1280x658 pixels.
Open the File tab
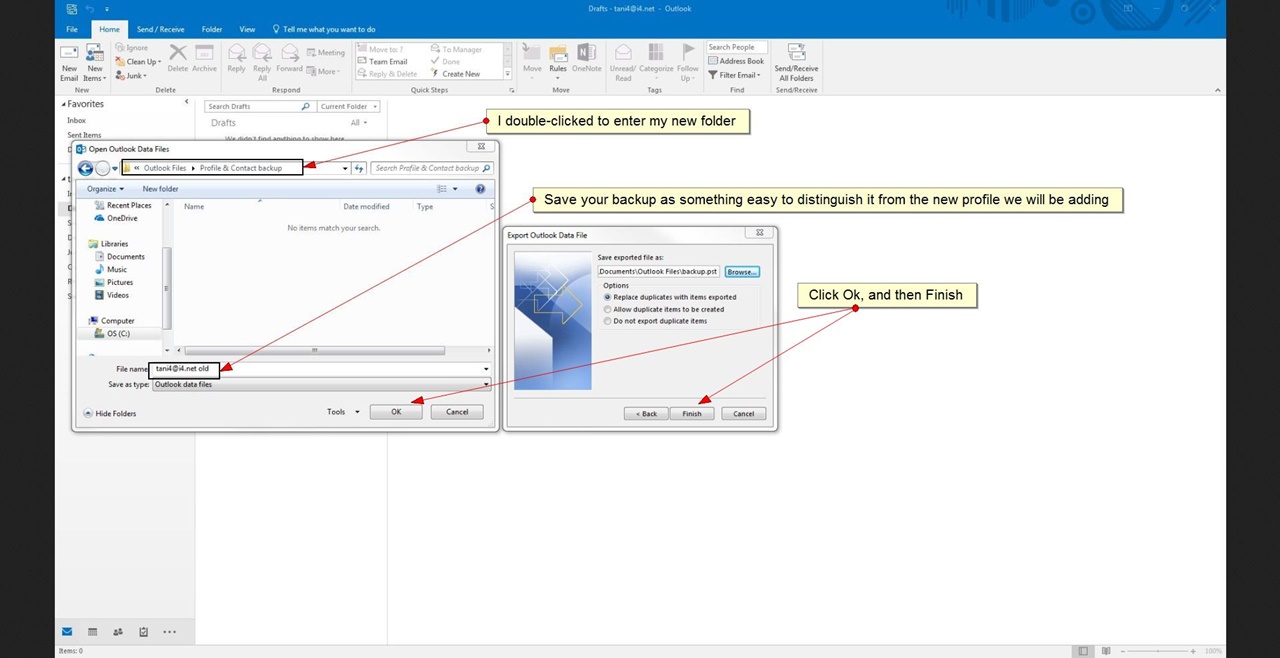(x=72, y=30)
